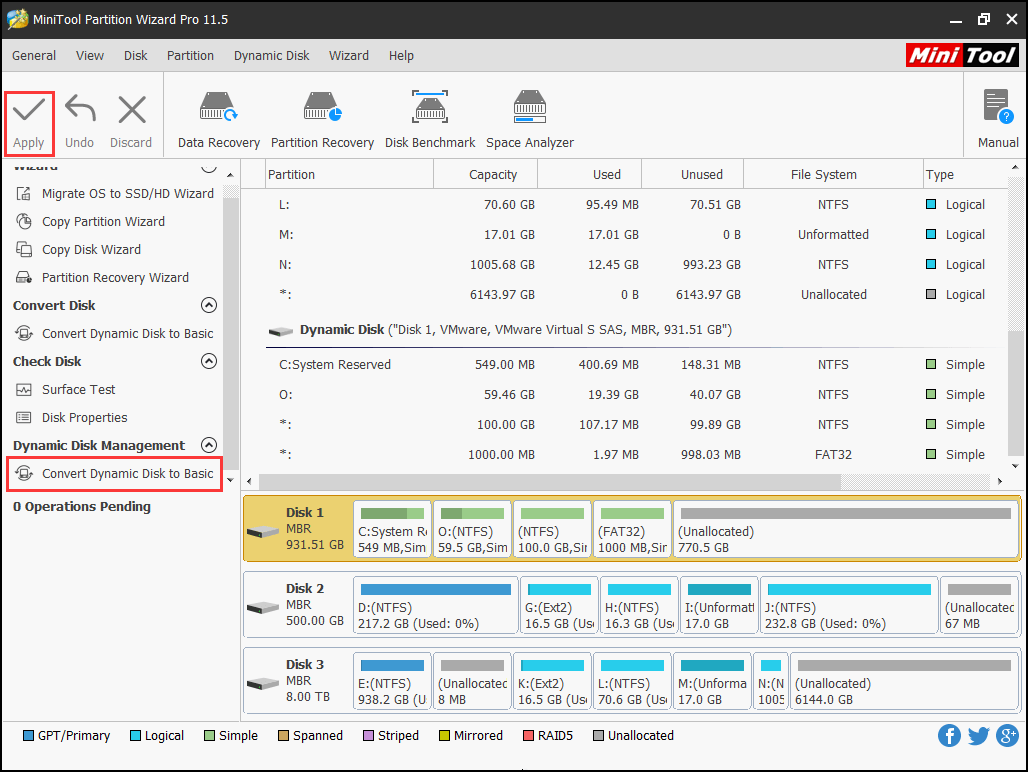Click Convert Dynamic Disk to Basic under Dynamic Disk Management
This screenshot has width=1028, height=772.
[115, 474]
